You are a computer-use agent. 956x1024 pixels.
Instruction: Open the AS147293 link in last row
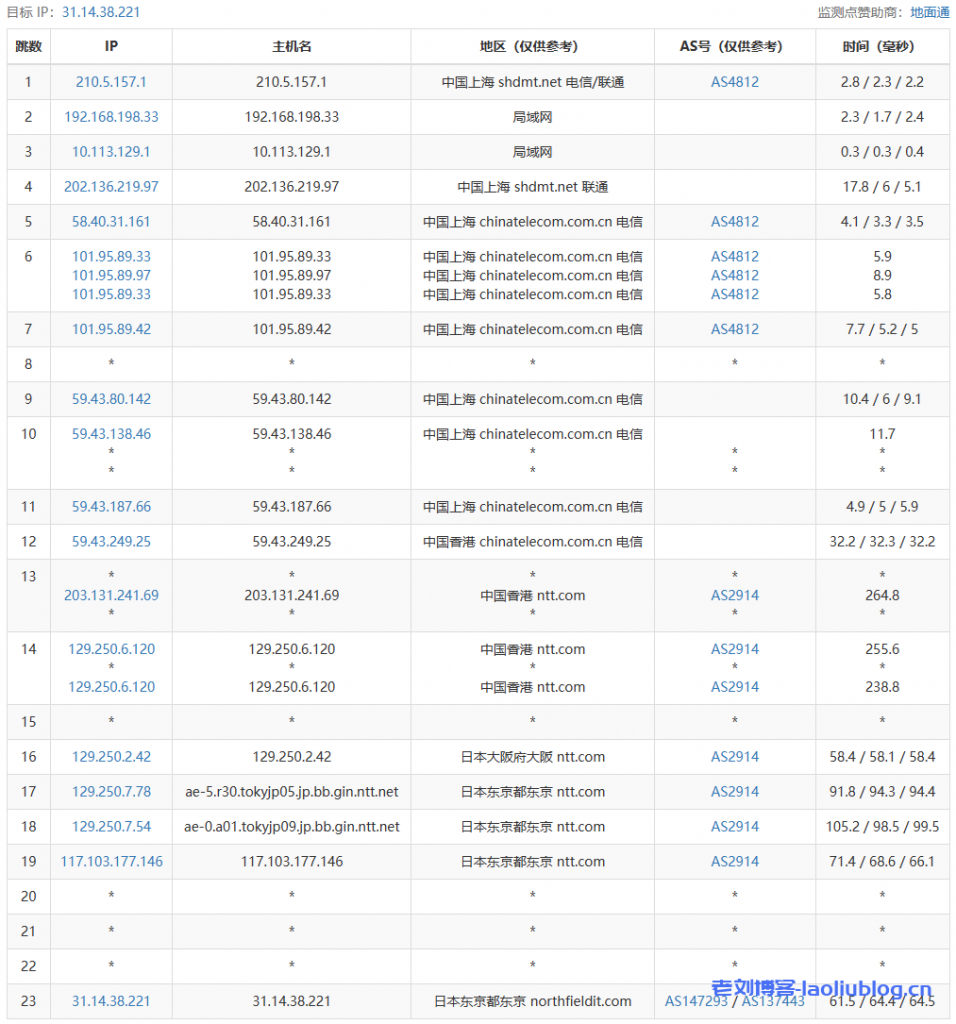tap(698, 1001)
